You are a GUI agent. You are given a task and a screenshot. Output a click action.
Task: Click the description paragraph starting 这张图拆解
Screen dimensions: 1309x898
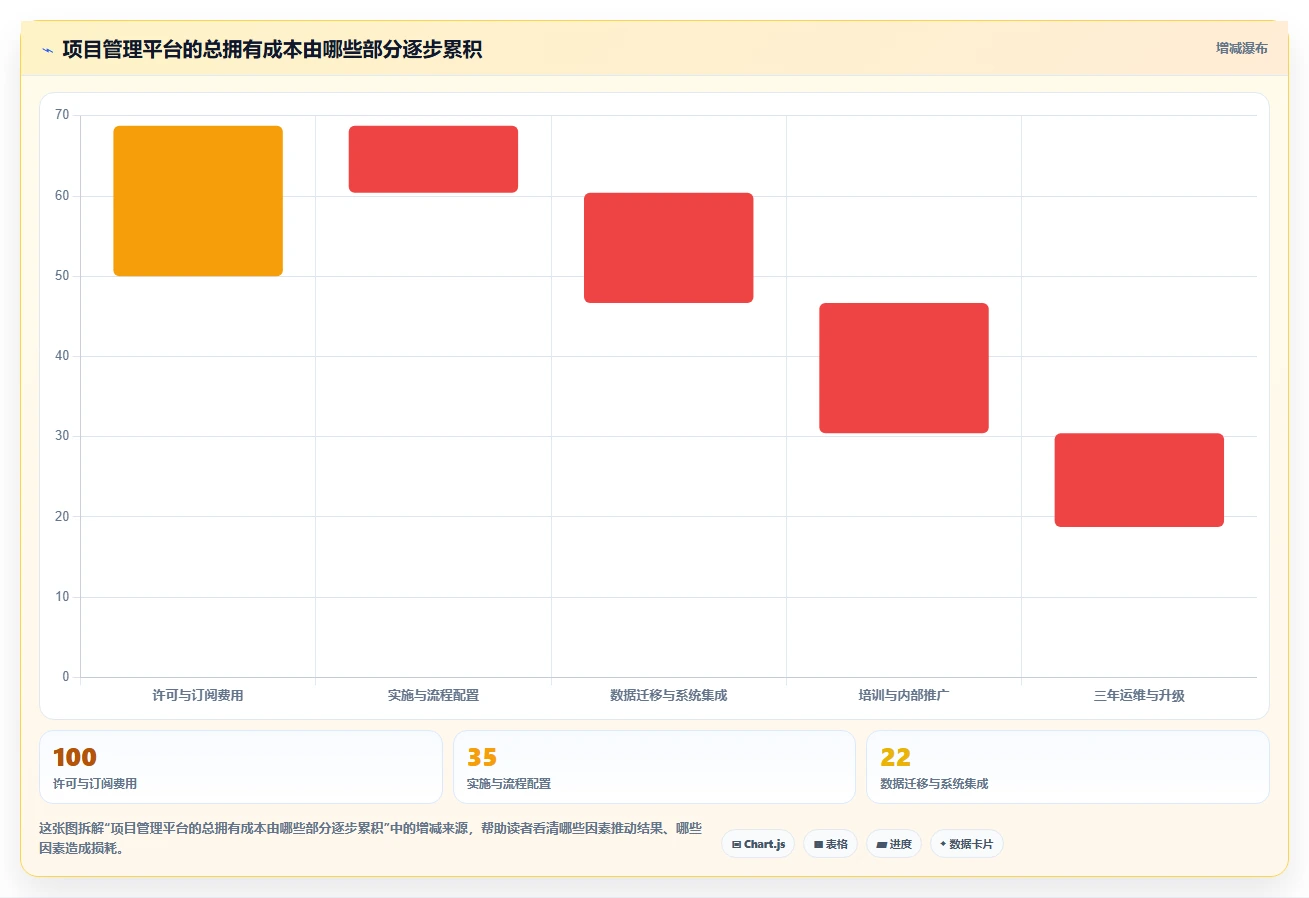click(x=370, y=839)
